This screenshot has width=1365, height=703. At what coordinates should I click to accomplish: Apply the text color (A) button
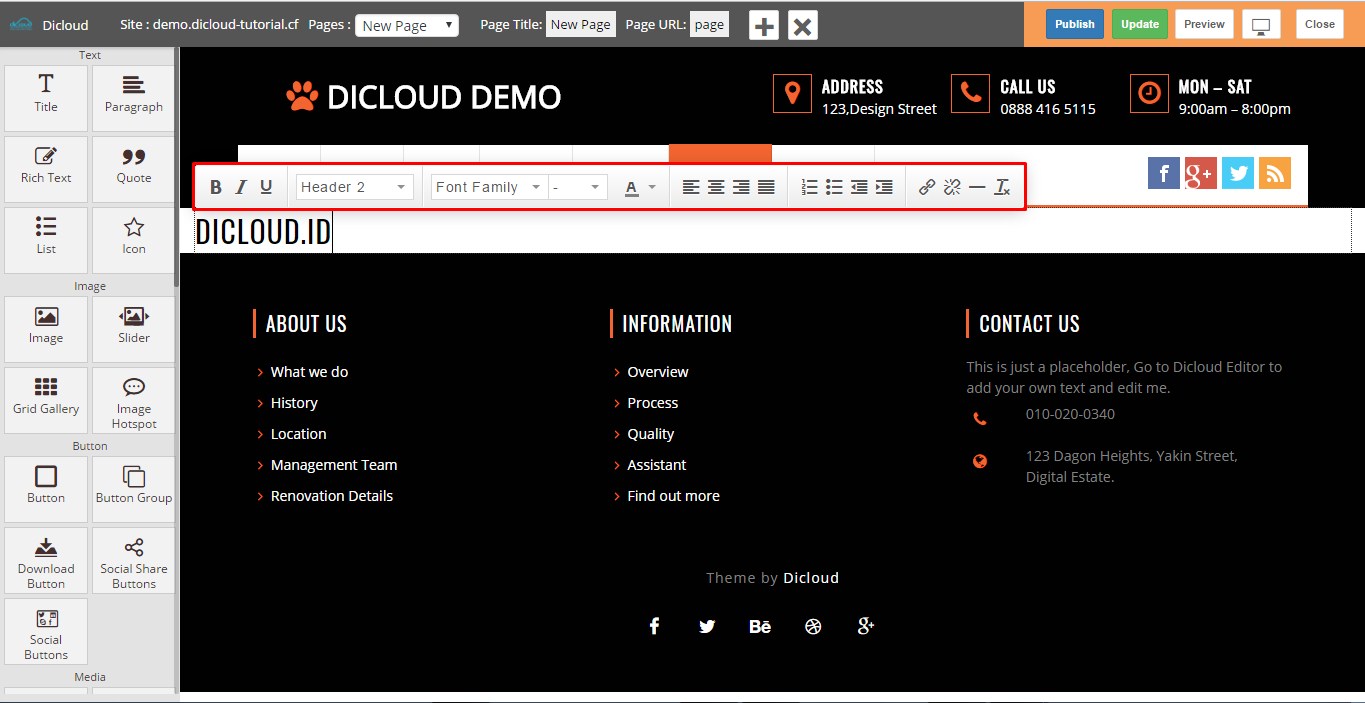631,187
